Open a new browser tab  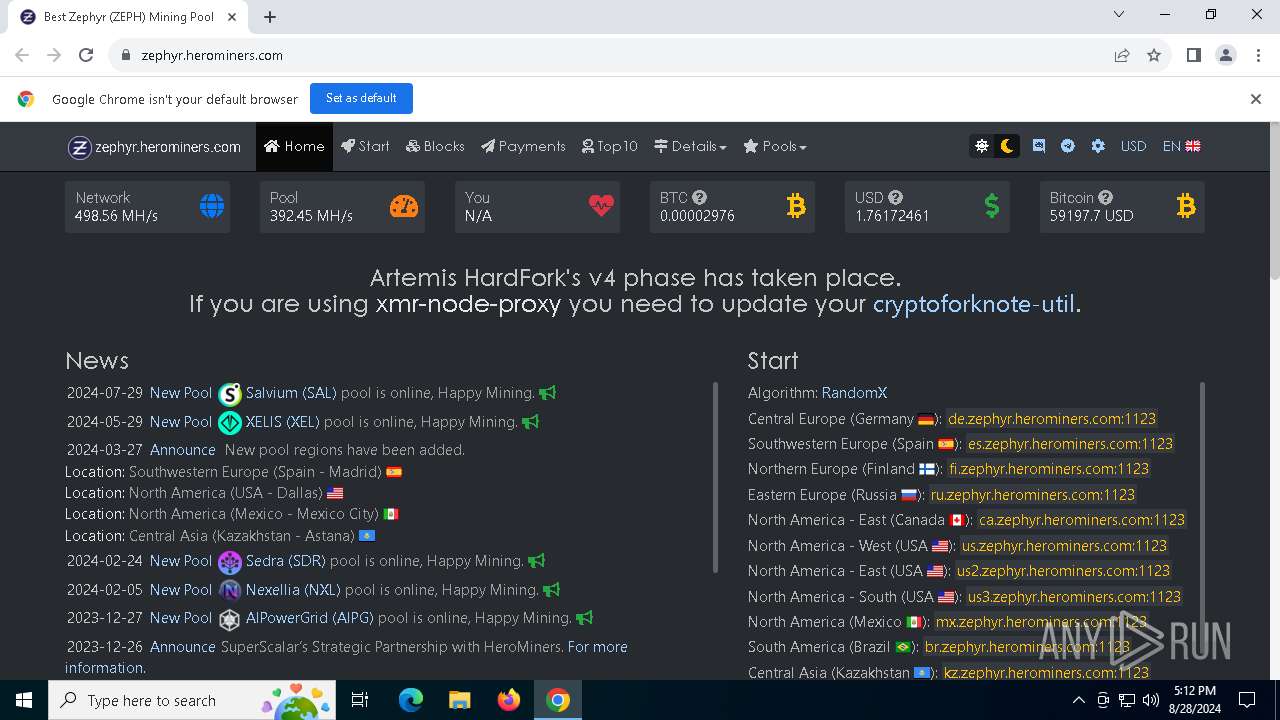(x=270, y=16)
